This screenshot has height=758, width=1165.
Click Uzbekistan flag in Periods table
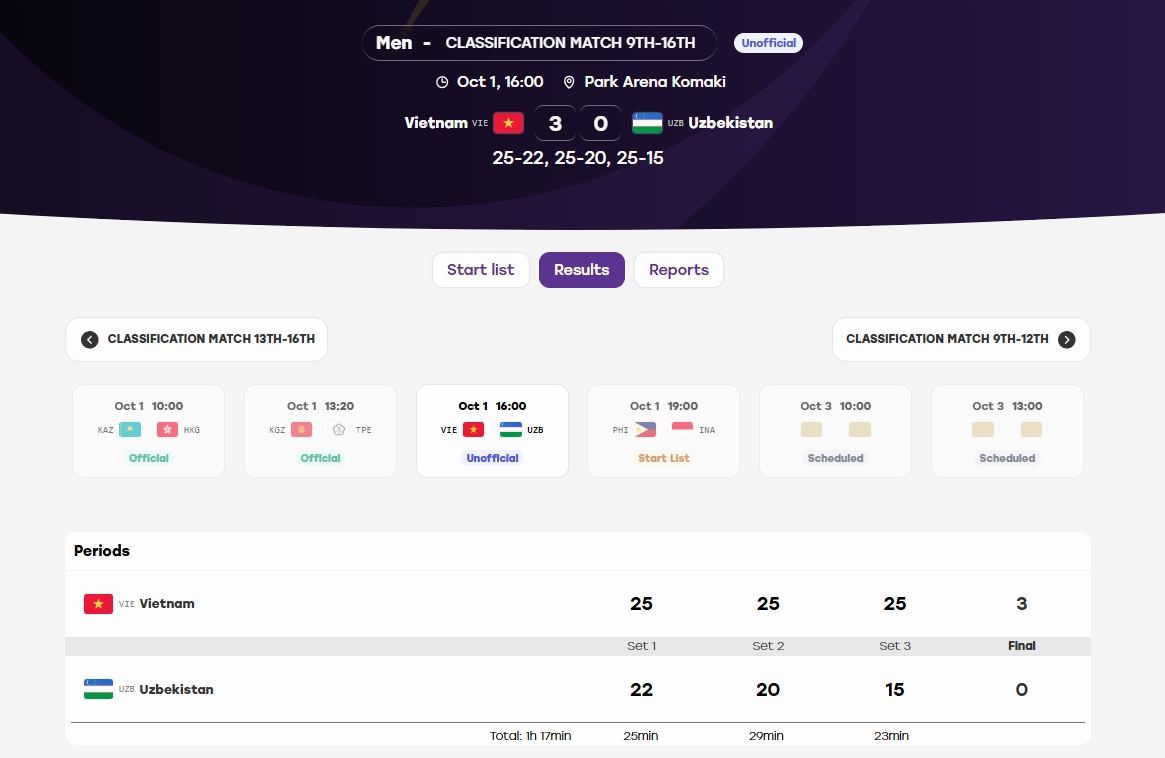[x=98, y=689]
